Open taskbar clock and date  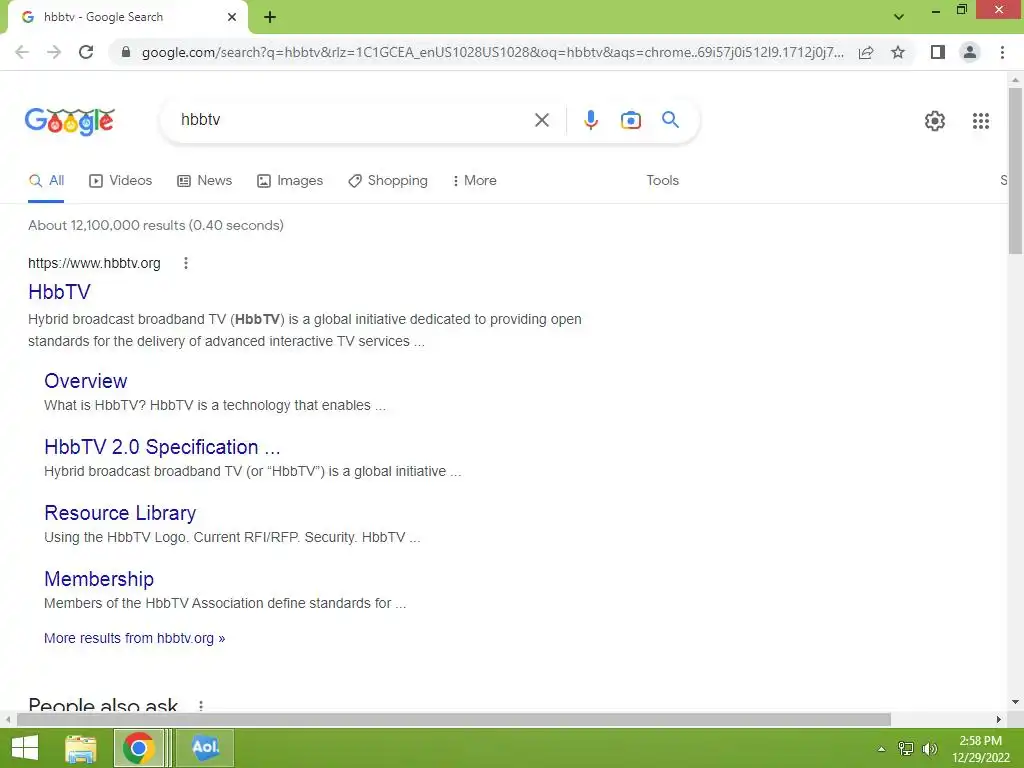point(980,748)
